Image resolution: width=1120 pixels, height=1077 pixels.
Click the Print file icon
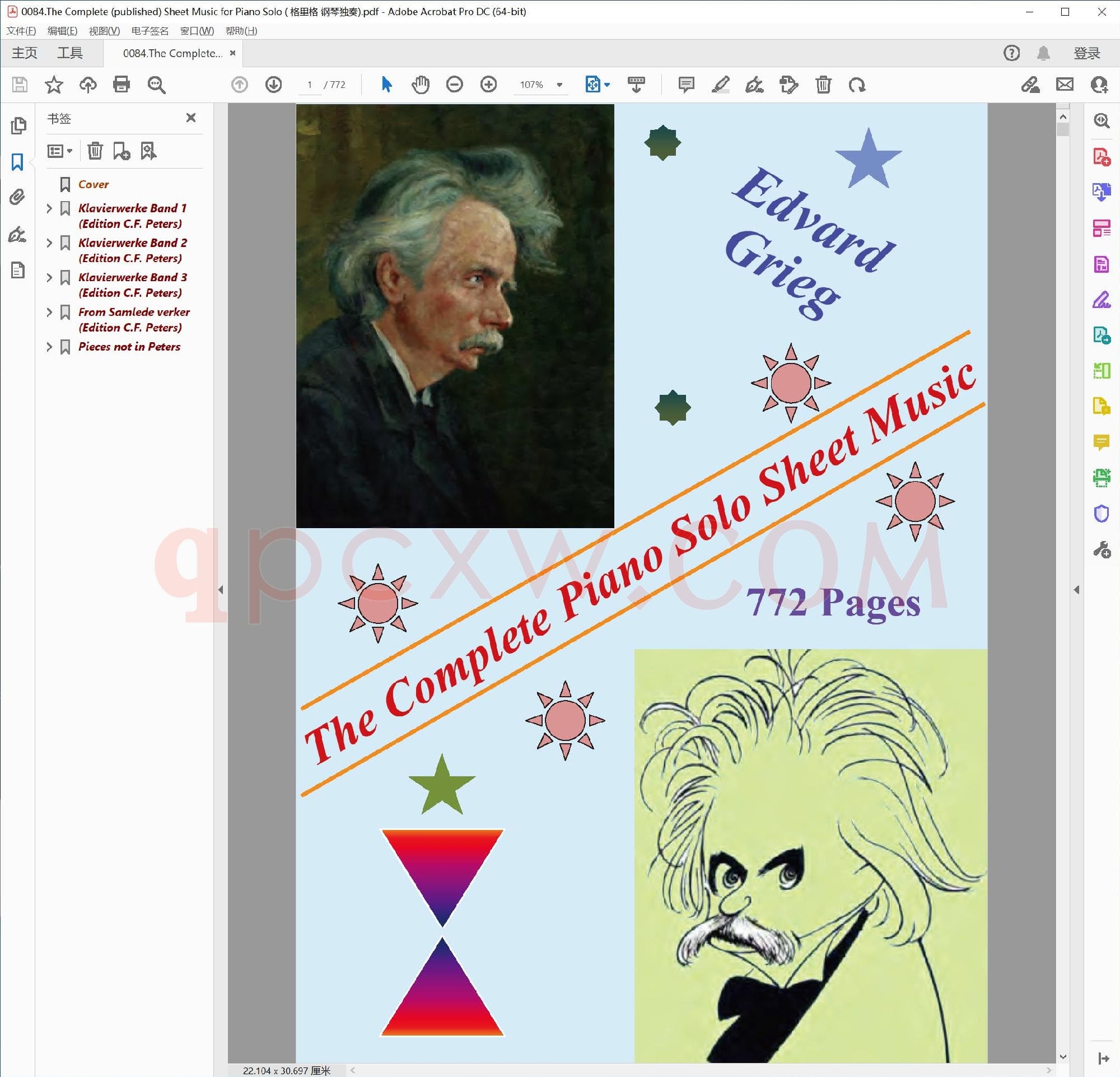[x=121, y=85]
